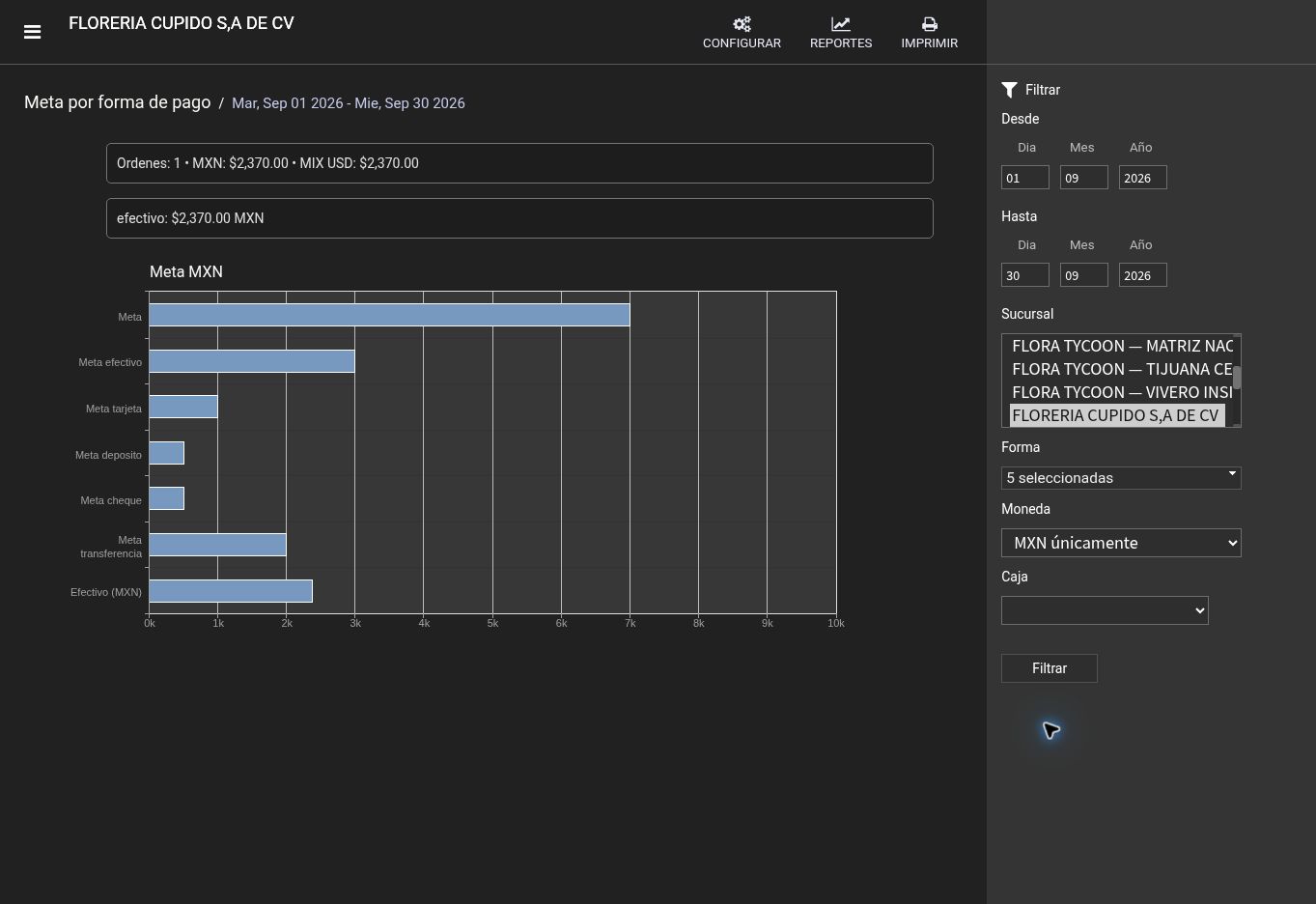Click the 'Meta por forma de pago' heading

pyautogui.click(x=117, y=102)
